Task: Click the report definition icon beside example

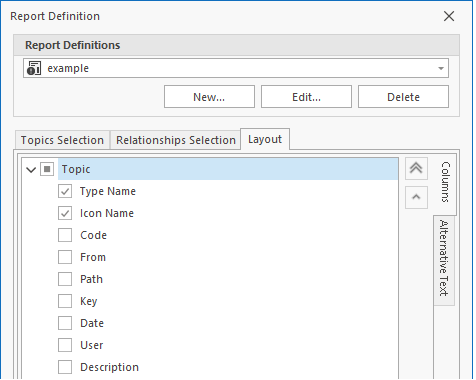Action: click(34, 69)
